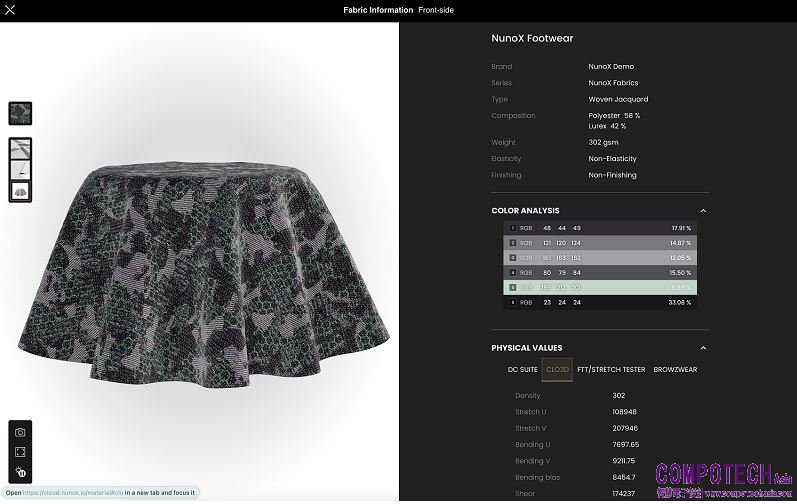Image resolution: width=797 pixels, height=504 pixels.
Task: Choose the round table drape preview icon
Action: [x=20, y=190]
